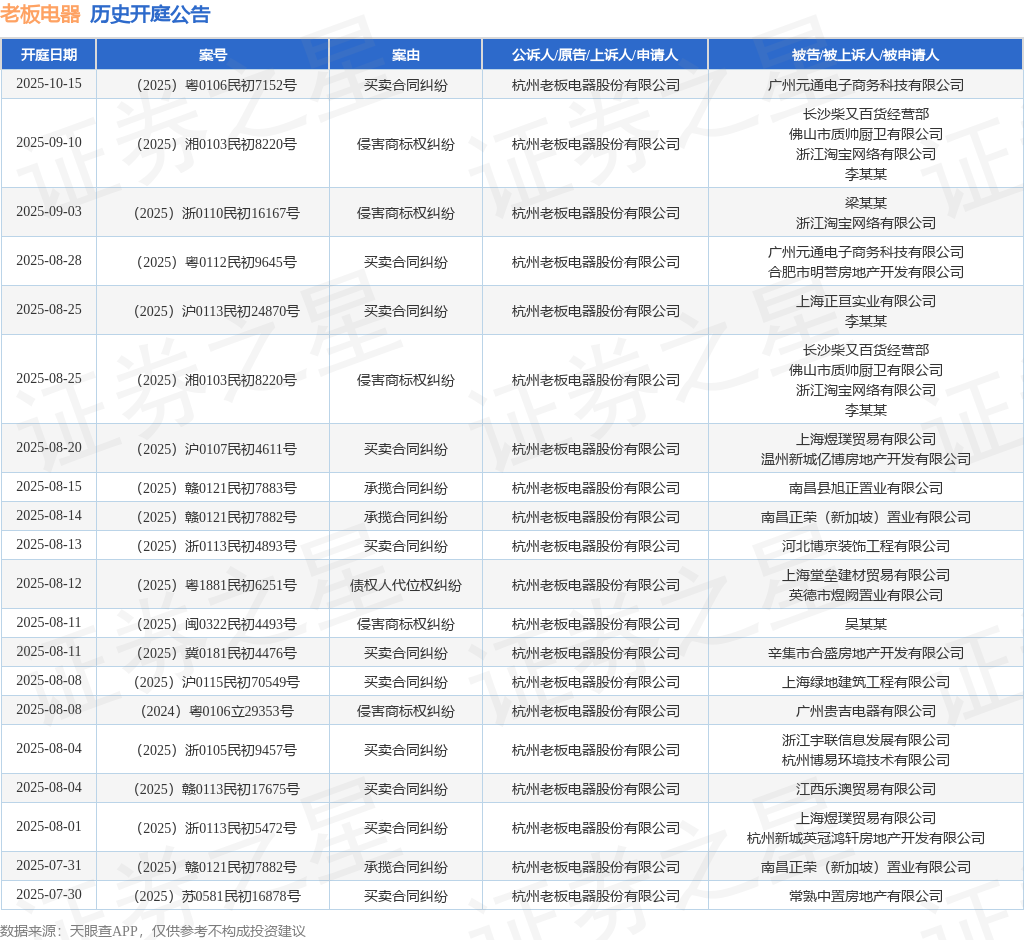Click case number 浙0110民初16167号
1024x940 pixels.
pos(216,213)
